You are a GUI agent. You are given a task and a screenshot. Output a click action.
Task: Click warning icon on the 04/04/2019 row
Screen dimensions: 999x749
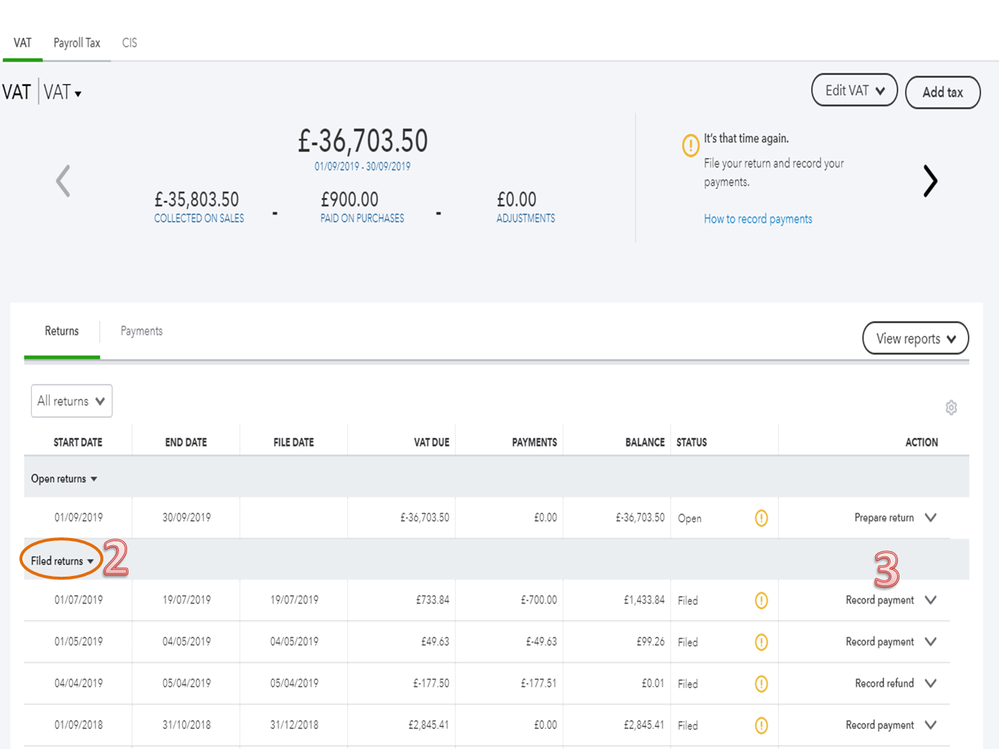pyautogui.click(x=761, y=684)
